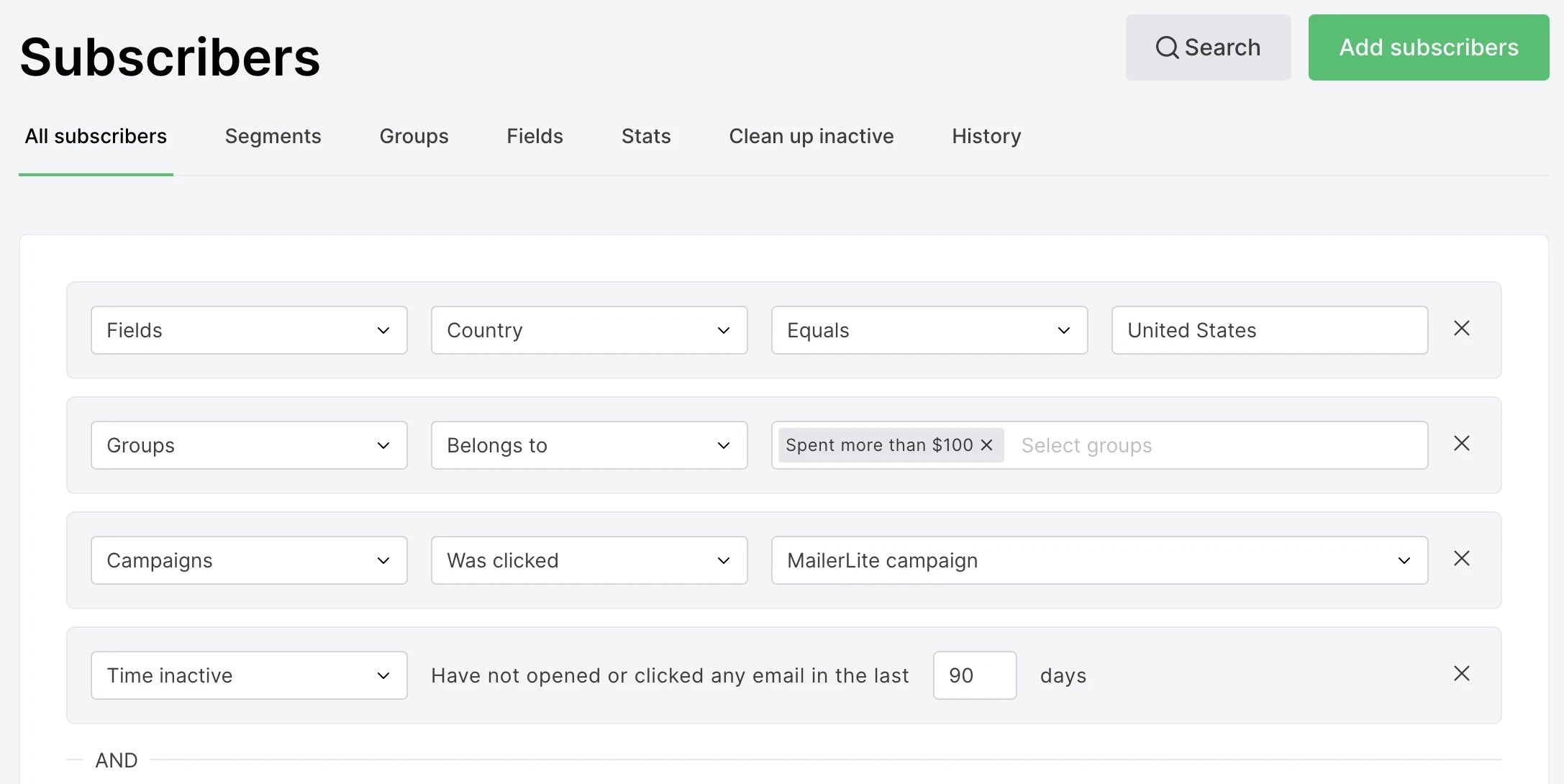Image resolution: width=1564 pixels, height=784 pixels.
Task: Open the Clean up inactive tab
Action: click(x=811, y=137)
